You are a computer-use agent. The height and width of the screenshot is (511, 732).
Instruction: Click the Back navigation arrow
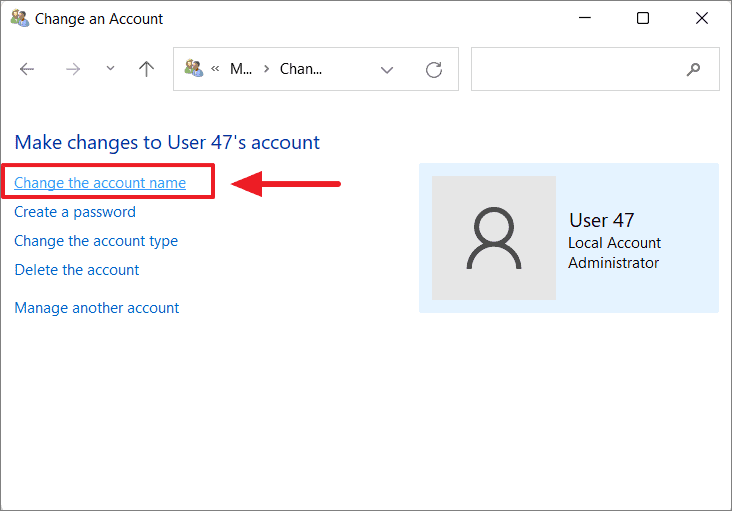27,69
